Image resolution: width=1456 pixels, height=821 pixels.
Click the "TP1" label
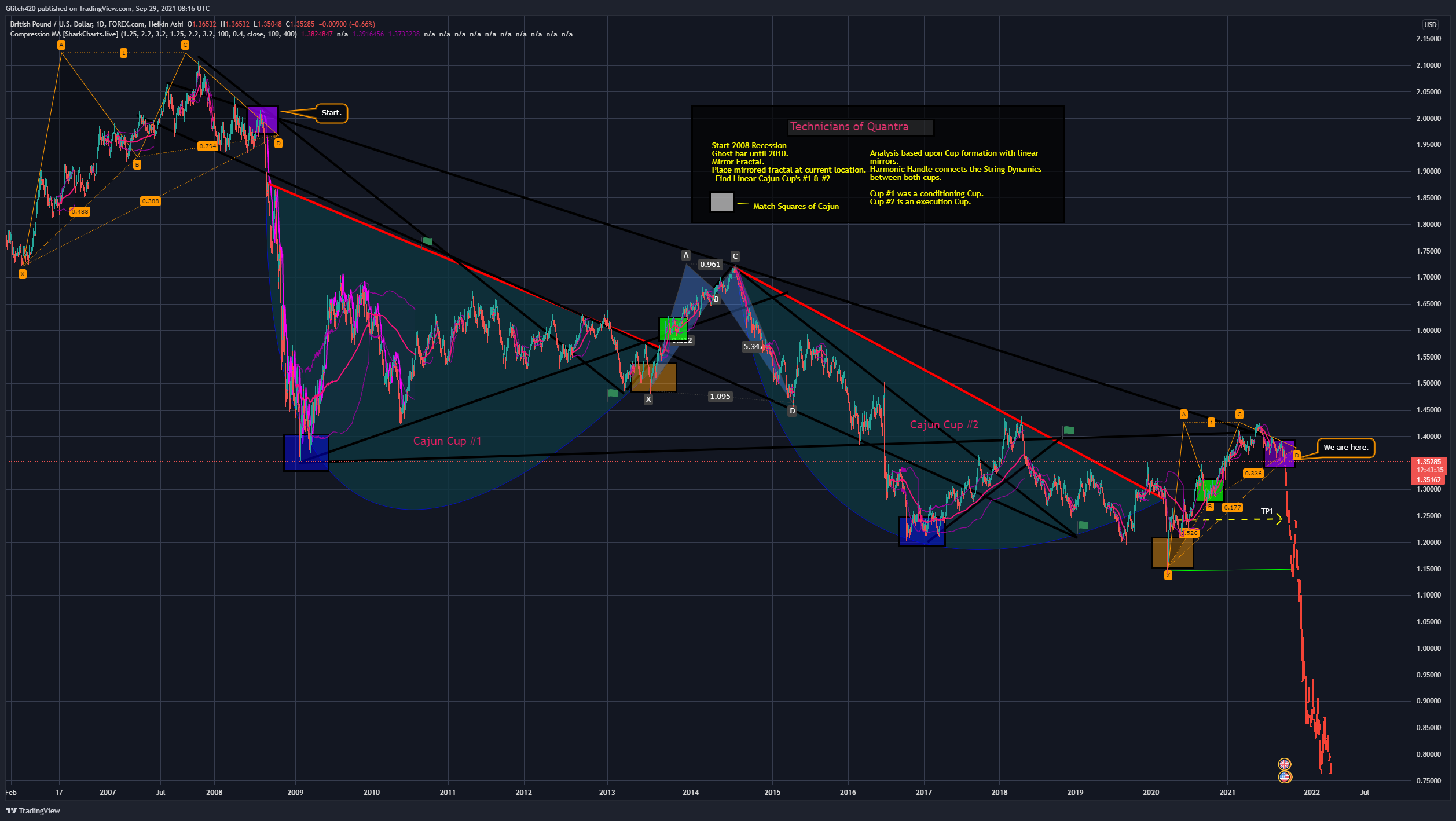[1267, 511]
